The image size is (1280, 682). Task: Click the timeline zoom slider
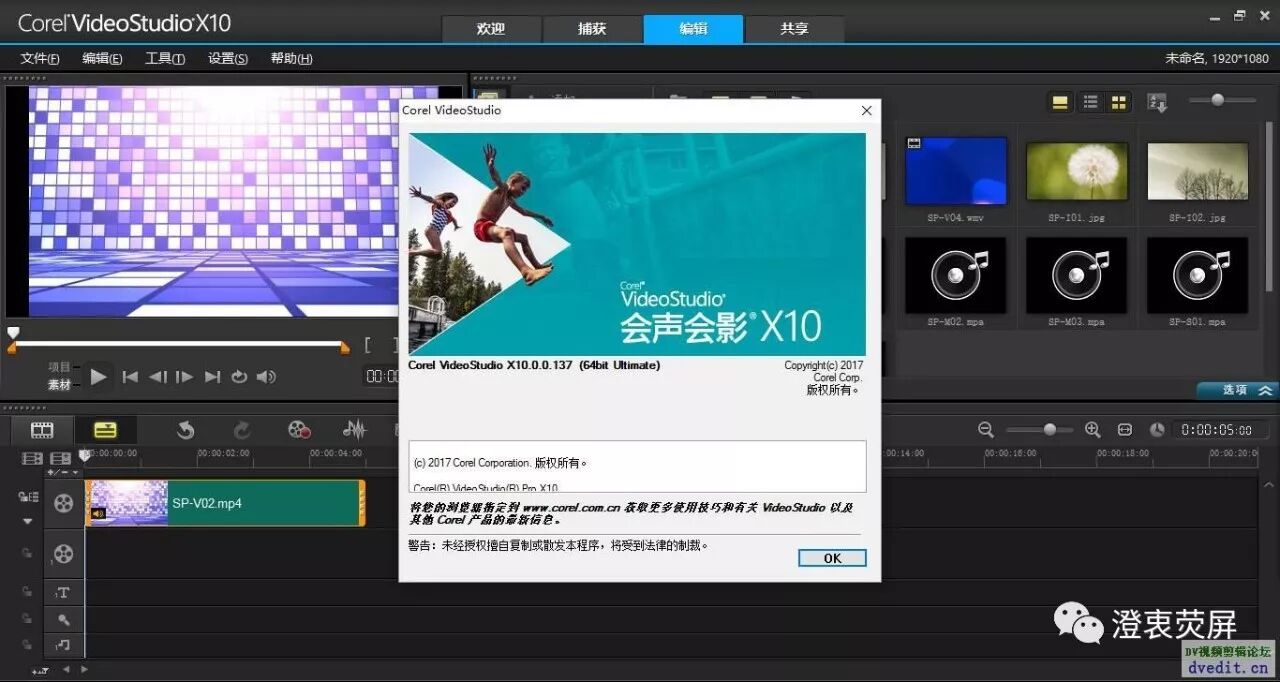1040,430
